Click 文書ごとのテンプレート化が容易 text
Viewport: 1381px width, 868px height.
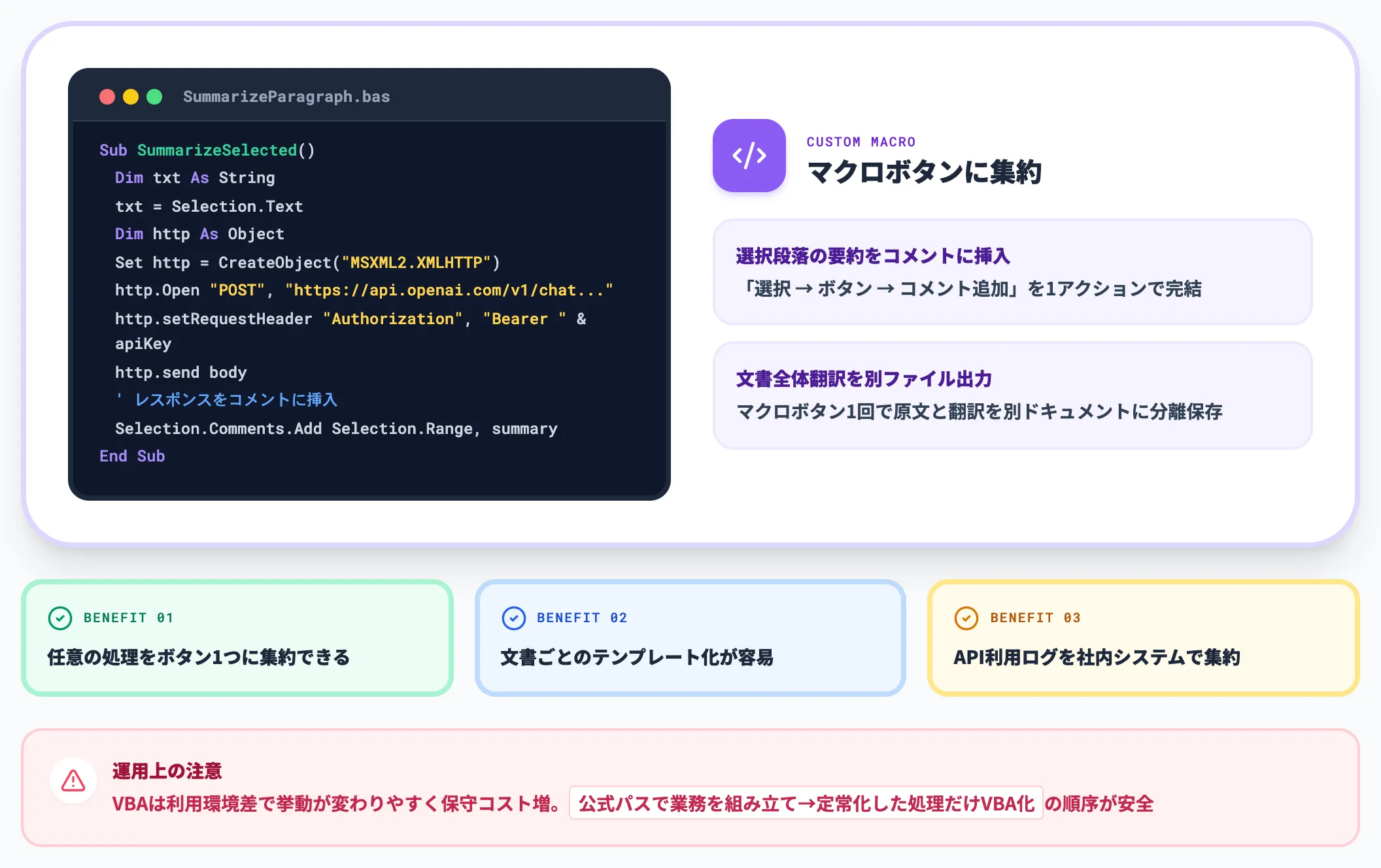click(x=637, y=658)
